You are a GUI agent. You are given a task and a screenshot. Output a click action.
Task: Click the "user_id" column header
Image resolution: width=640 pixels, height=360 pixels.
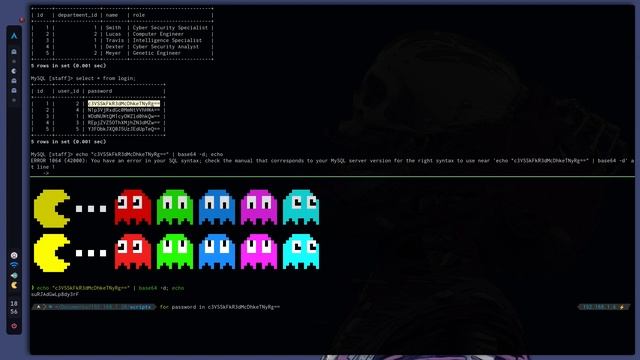(x=68, y=91)
